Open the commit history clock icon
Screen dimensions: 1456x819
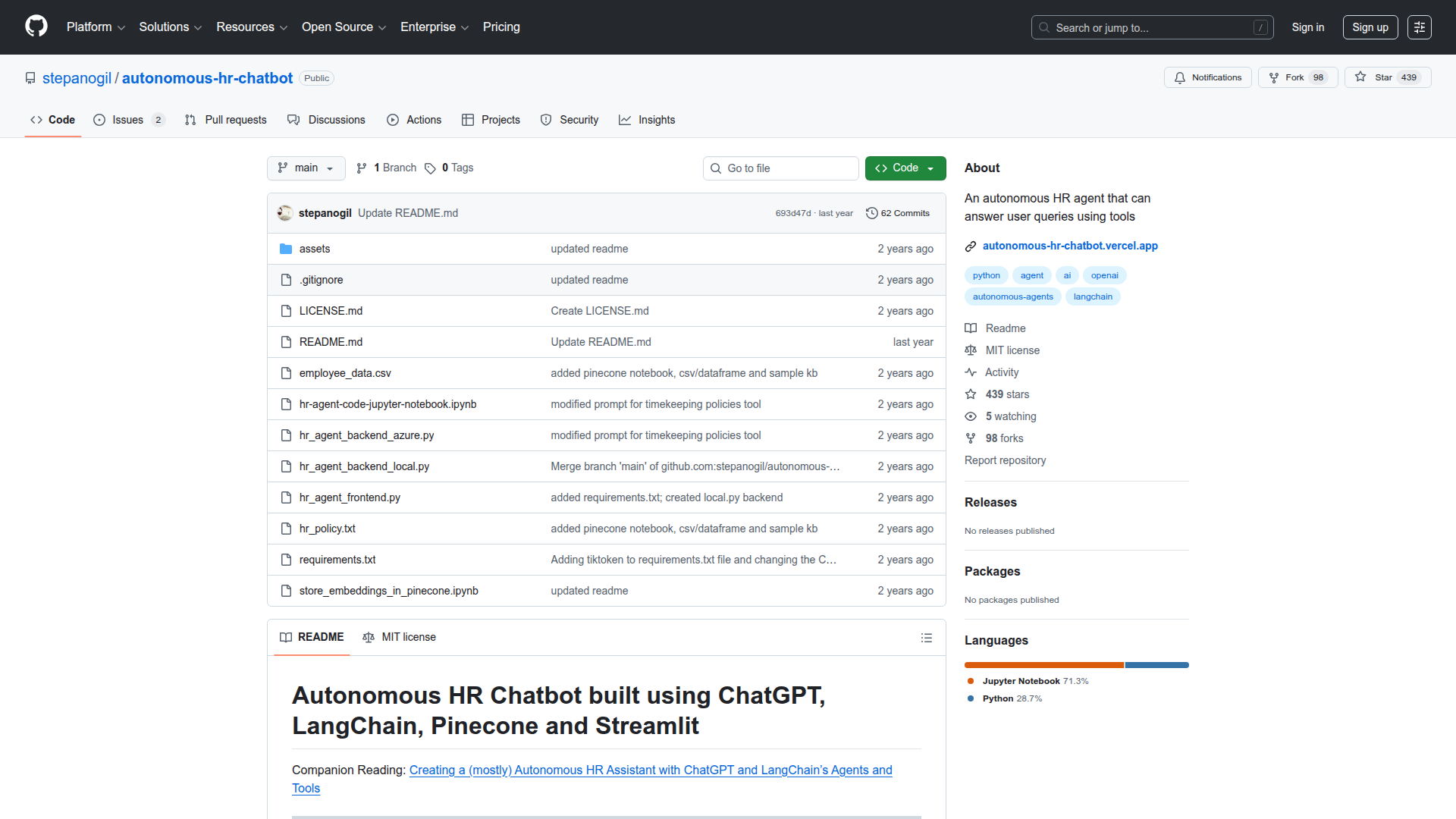[x=871, y=213]
